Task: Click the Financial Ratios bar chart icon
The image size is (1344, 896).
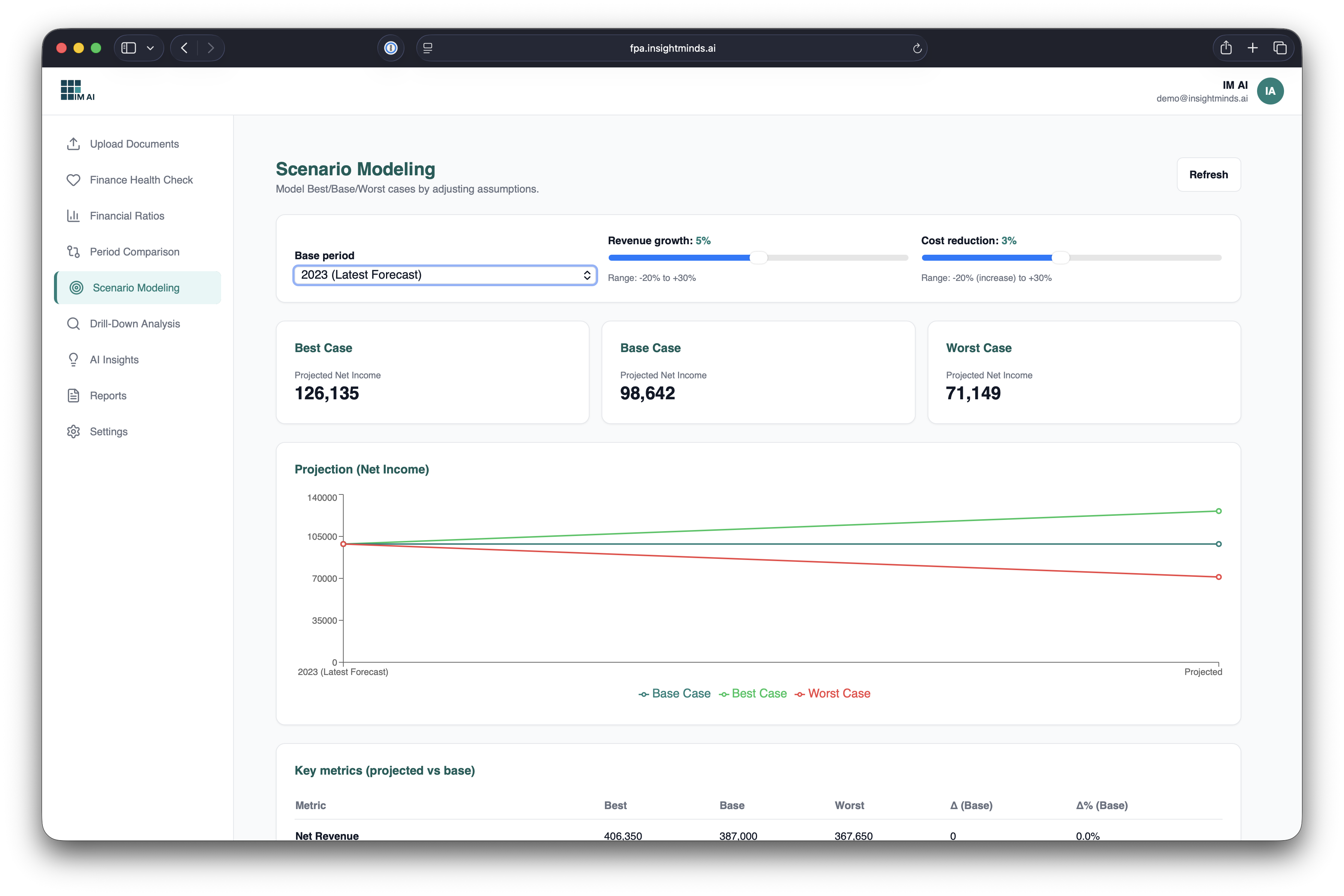Action: tap(73, 216)
